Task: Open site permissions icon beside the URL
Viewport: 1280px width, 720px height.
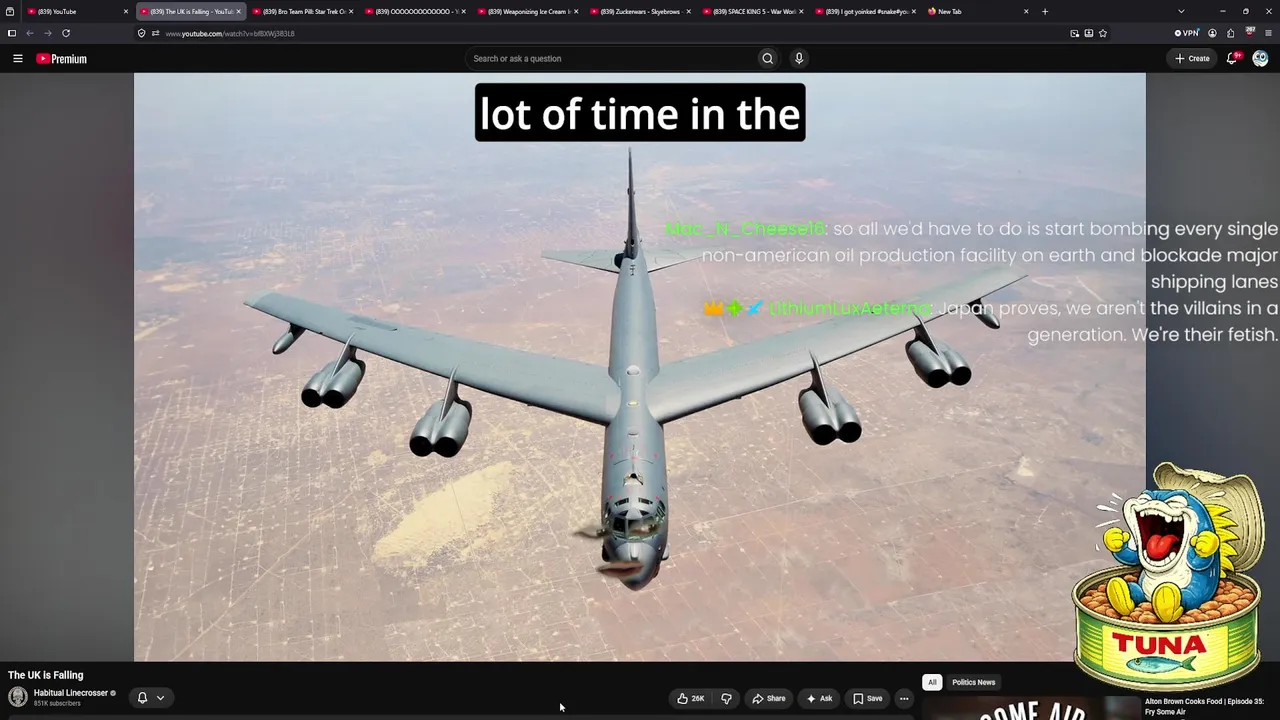Action: tap(155, 33)
